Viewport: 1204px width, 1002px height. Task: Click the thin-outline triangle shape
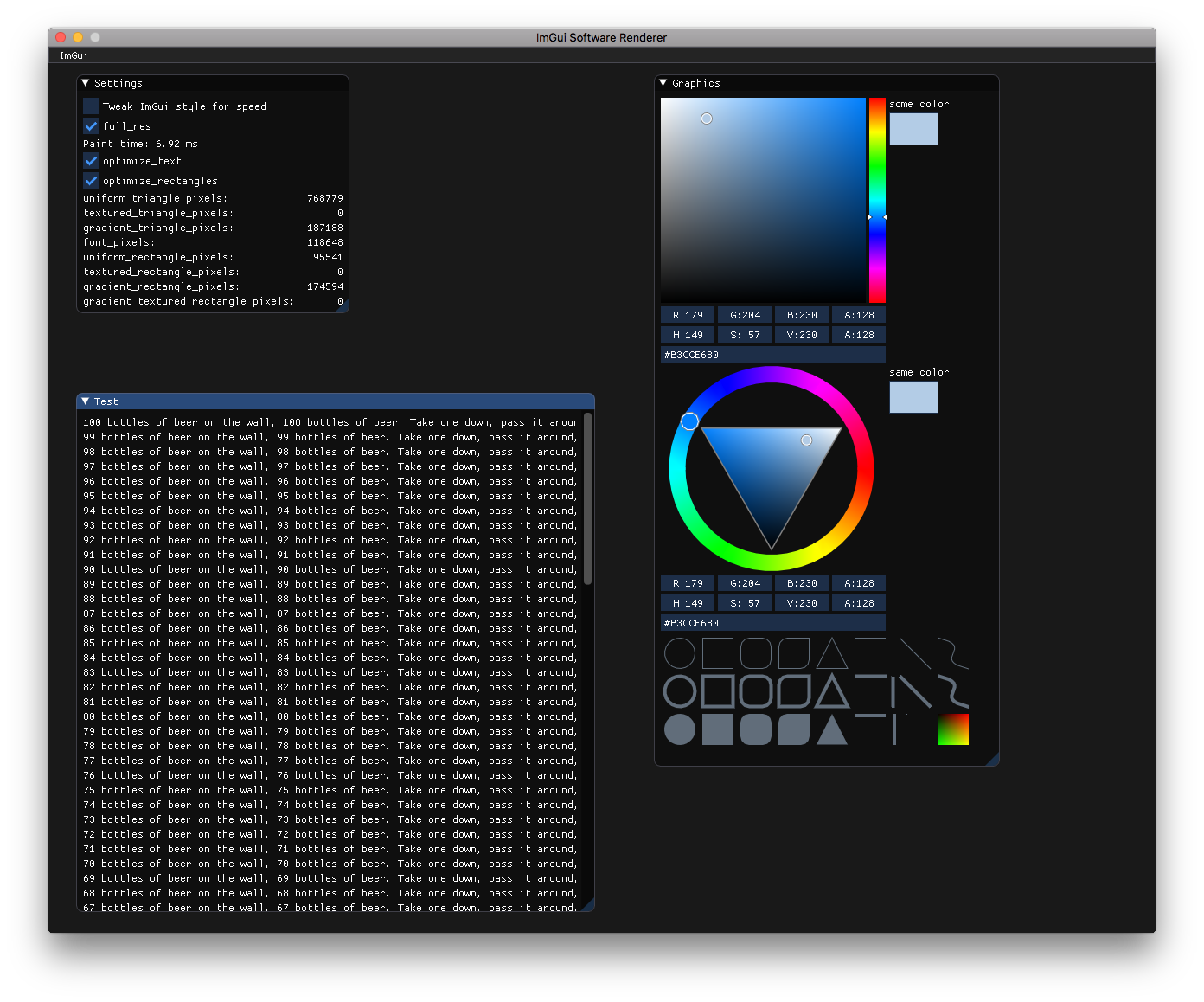pyautogui.click(x=832, y=653)
